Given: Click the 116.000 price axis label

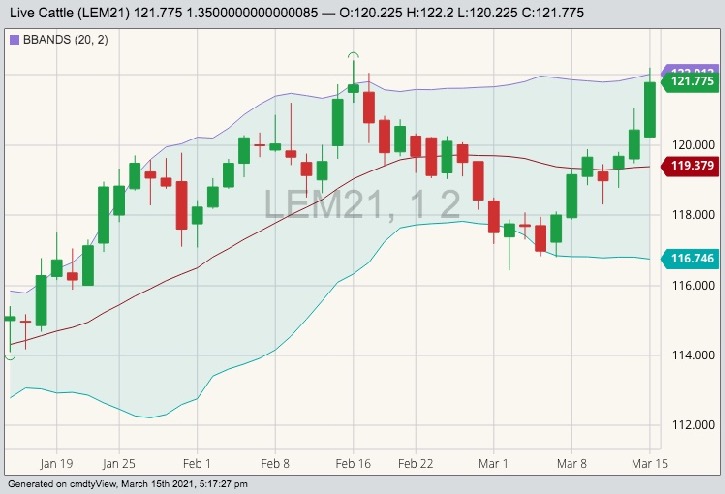Looking at the screenshot, I should click(x=693, y=285).
